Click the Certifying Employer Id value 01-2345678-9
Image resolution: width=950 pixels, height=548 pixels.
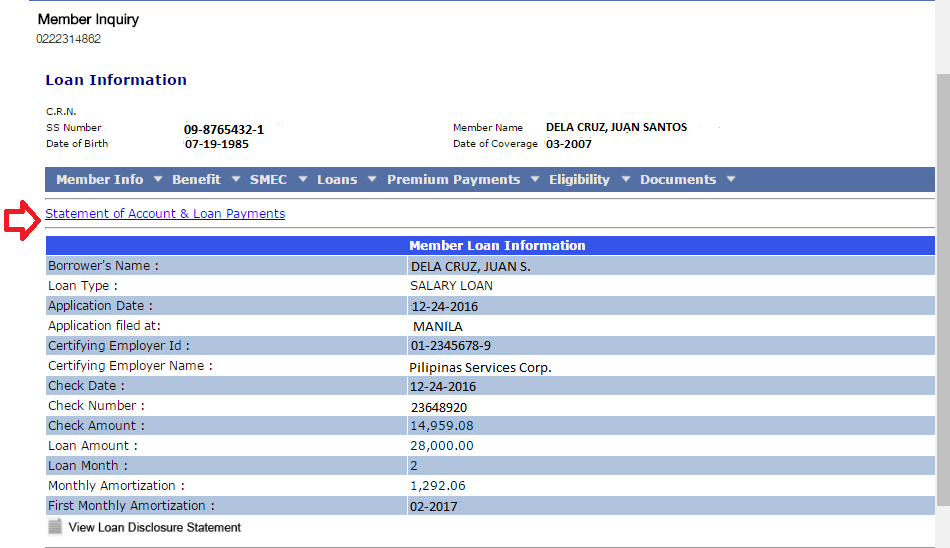(x=450, y=346)
